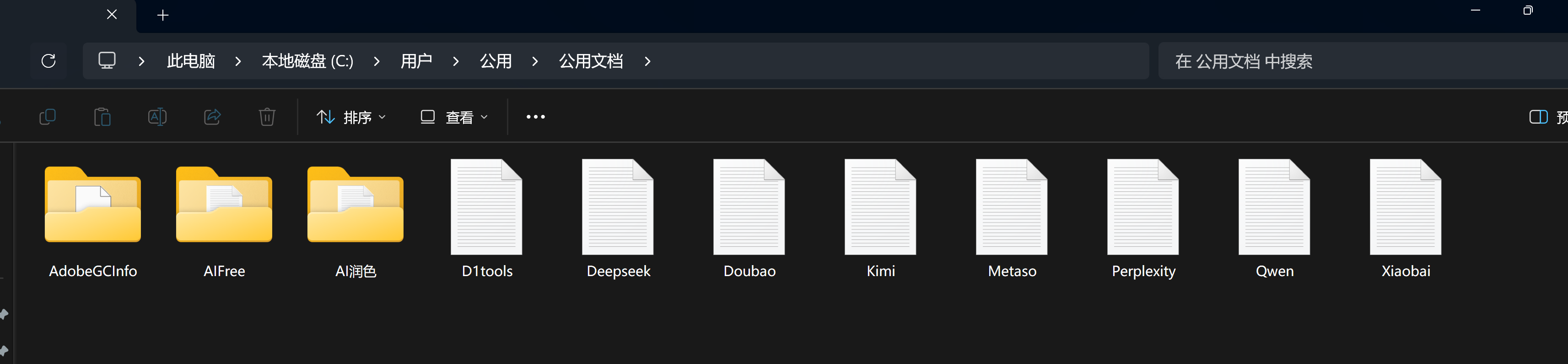The image size is (1568, 364).
Task: Select the Doubao file icon
Action: click(749, 206)
